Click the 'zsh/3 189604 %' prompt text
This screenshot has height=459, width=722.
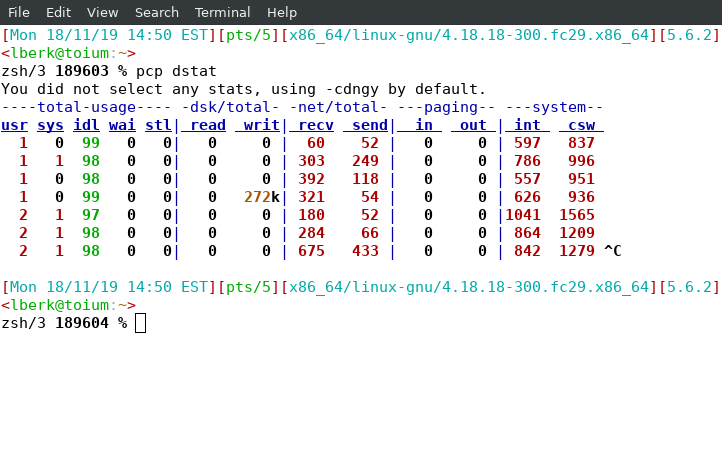pos(64,323)
